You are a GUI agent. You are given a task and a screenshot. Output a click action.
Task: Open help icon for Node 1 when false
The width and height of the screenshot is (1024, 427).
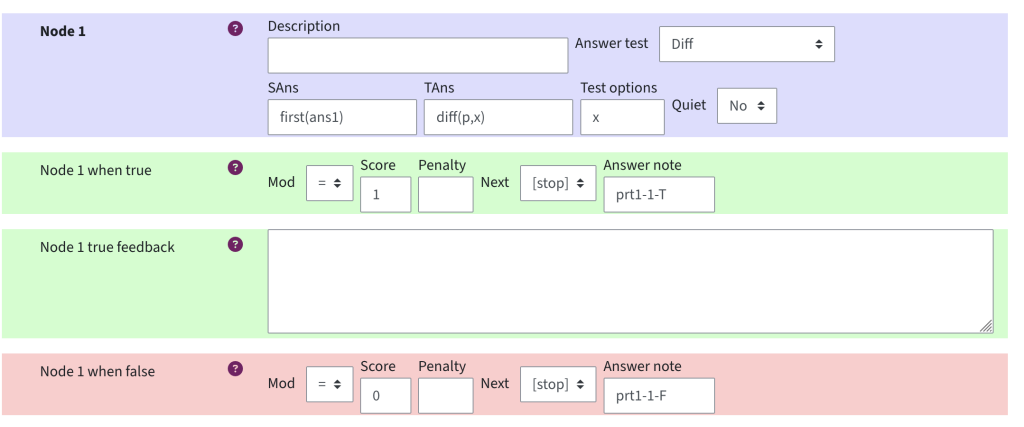pyautogui.click(x=236, y=369)
